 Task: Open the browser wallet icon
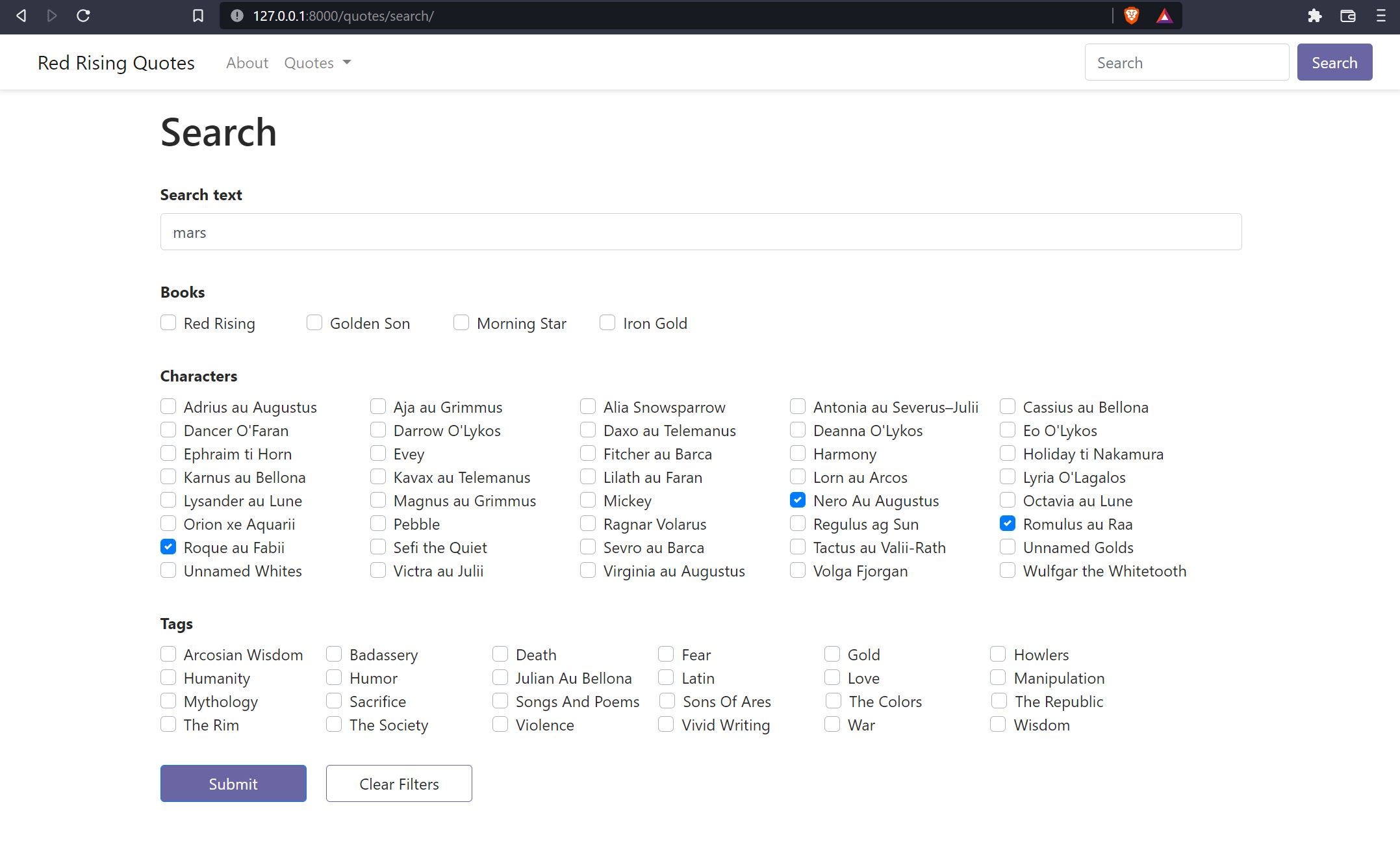tap(1347, 16)
